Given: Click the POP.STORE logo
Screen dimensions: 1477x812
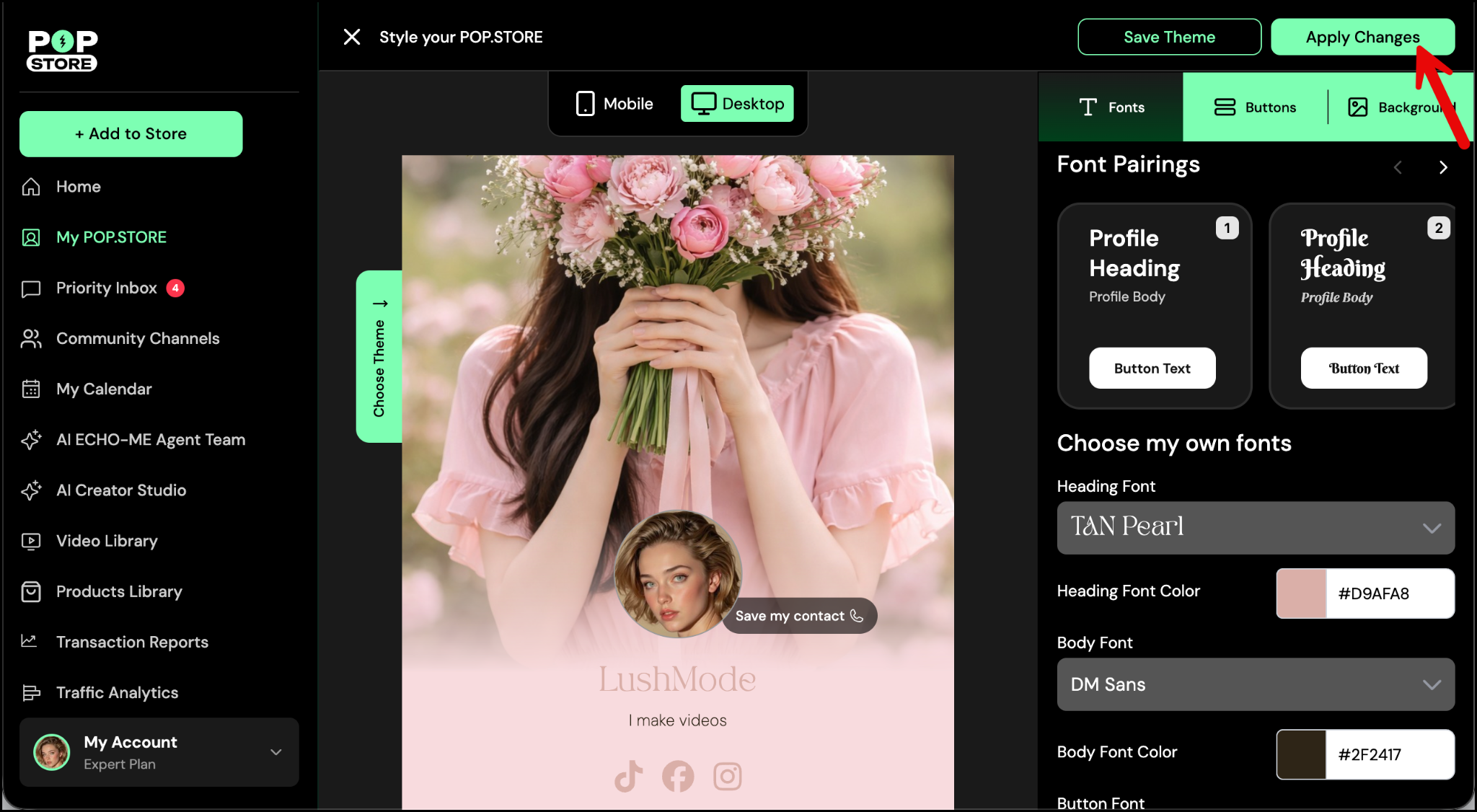Looking at the screenshot, I should pyautogui.click(x=62, y=50).
